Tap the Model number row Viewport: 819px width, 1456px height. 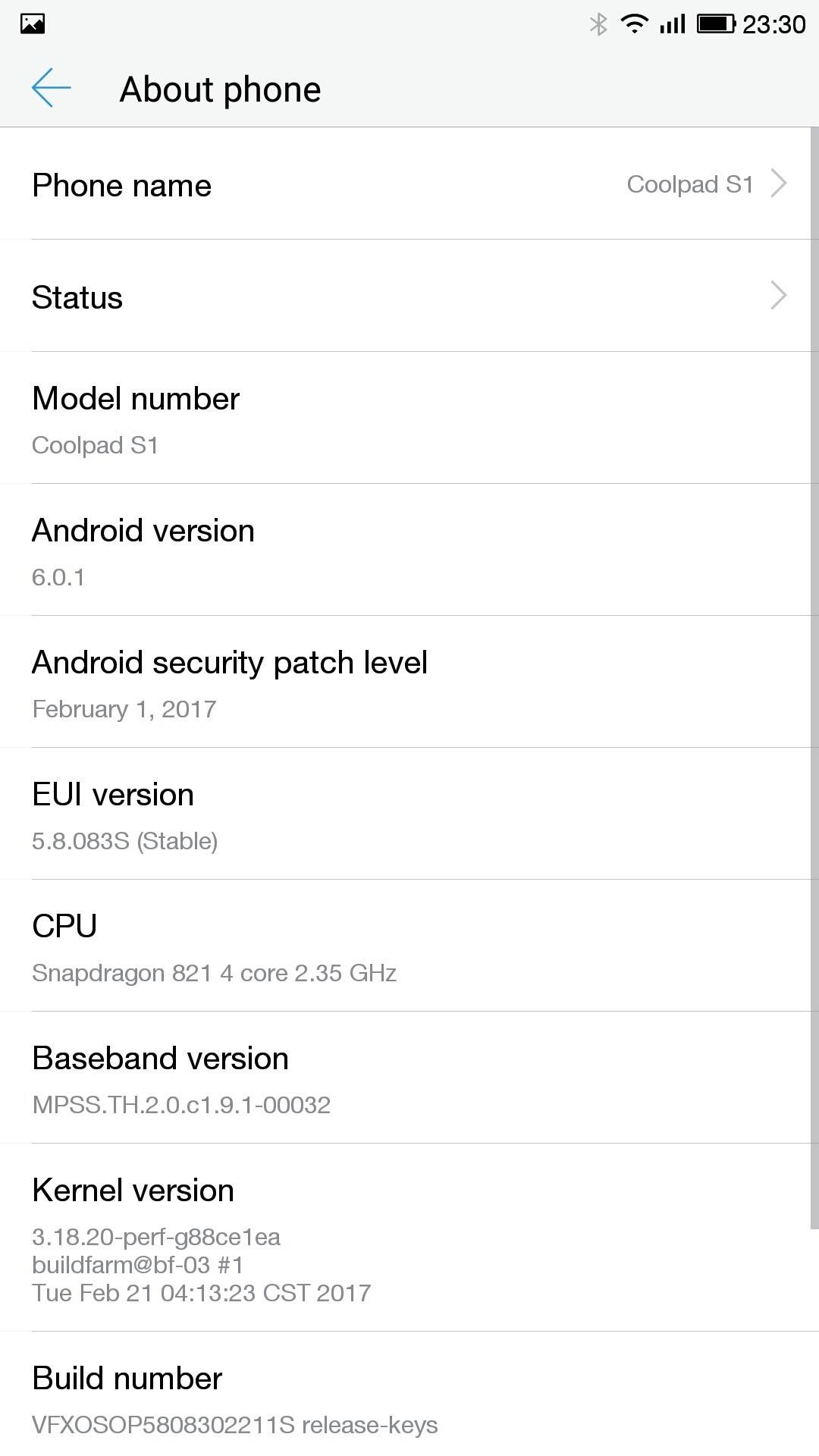click(409, 419)
